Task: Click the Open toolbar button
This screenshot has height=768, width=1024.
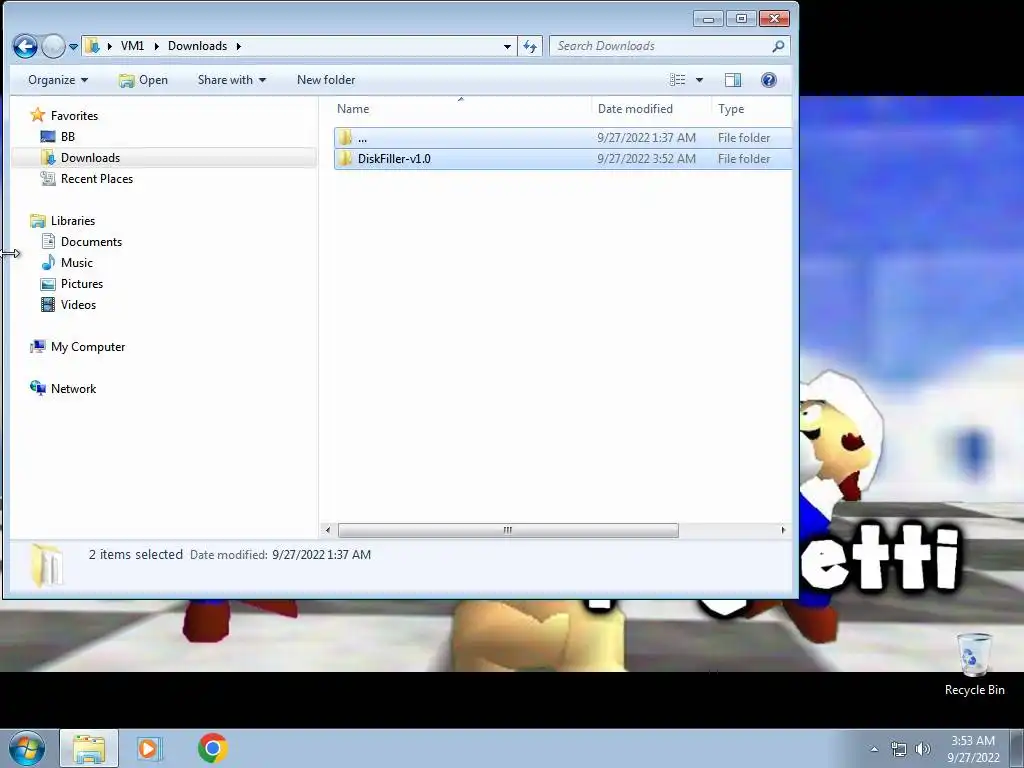Action: click(x=143, y=80)
